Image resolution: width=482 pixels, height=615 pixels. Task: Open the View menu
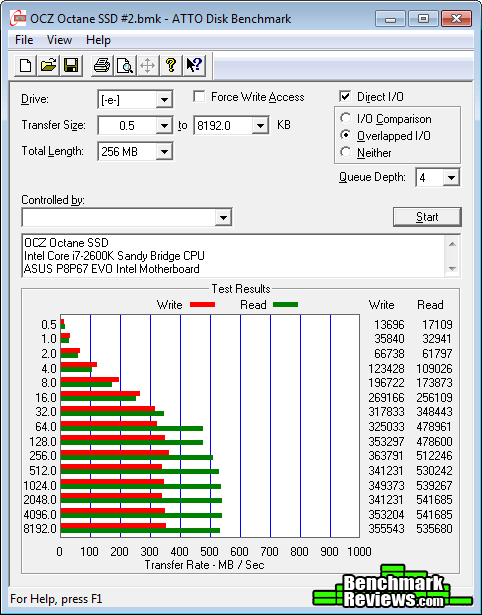tap(59, 40)
